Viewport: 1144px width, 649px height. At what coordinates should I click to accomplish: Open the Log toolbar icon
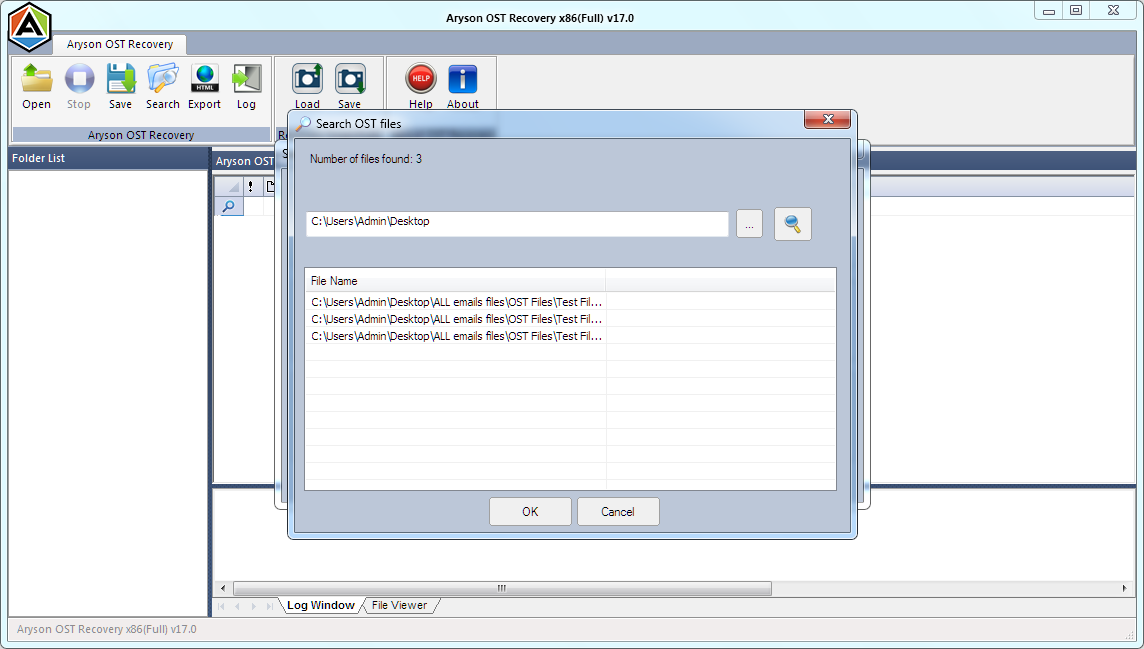247,87
